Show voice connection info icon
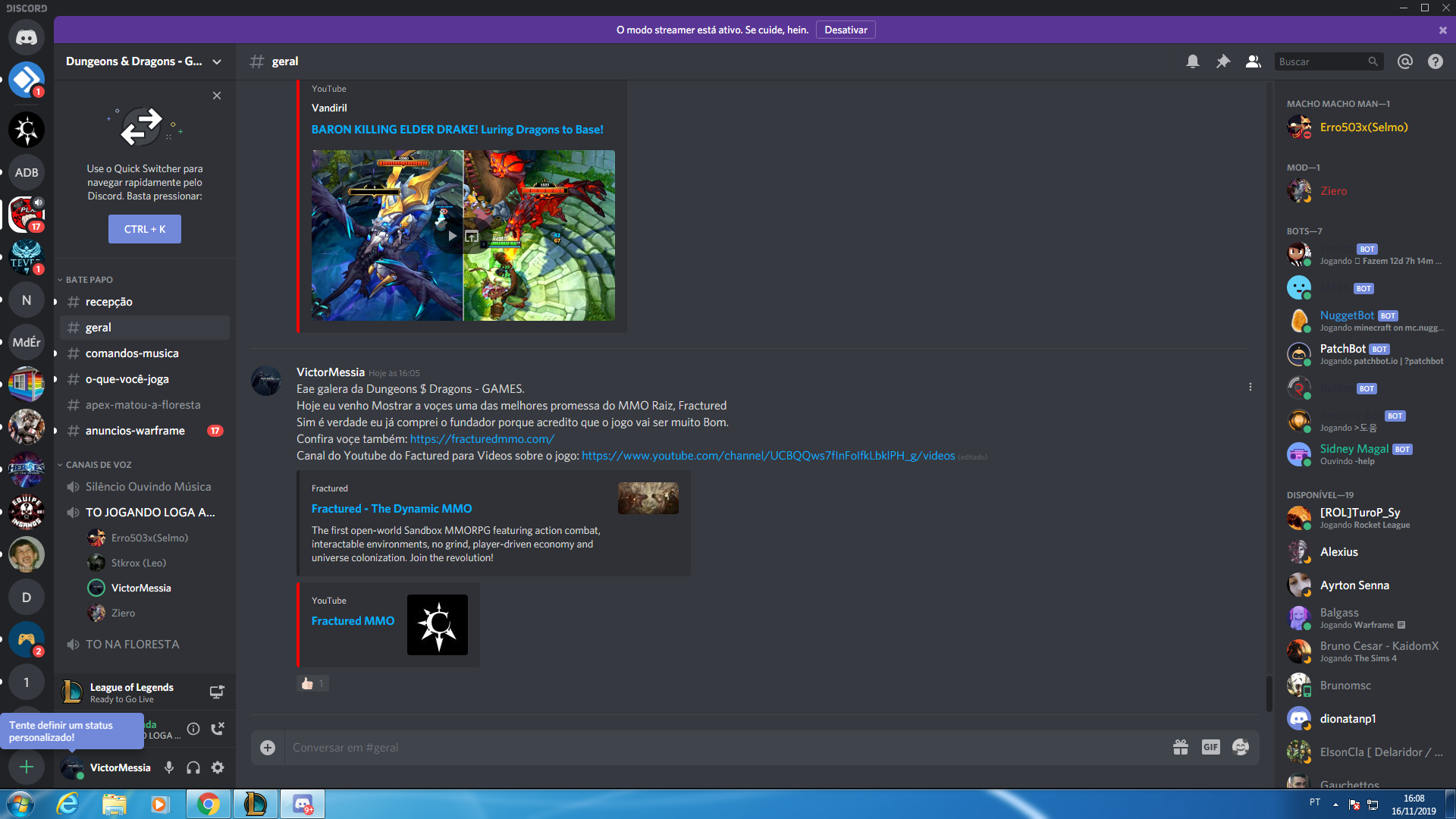Viewport: 1456px width, 819px height. pos(193,729)
